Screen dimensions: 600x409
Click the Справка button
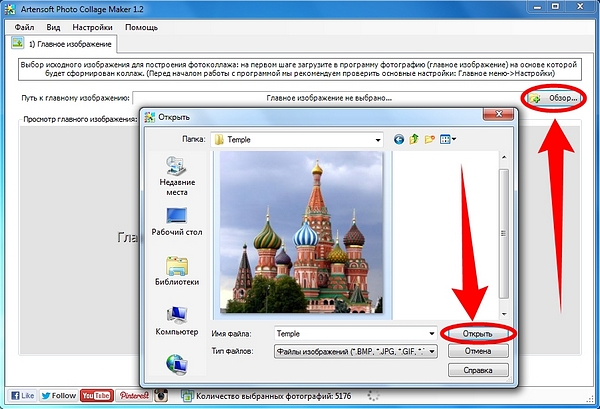point(478,370)
